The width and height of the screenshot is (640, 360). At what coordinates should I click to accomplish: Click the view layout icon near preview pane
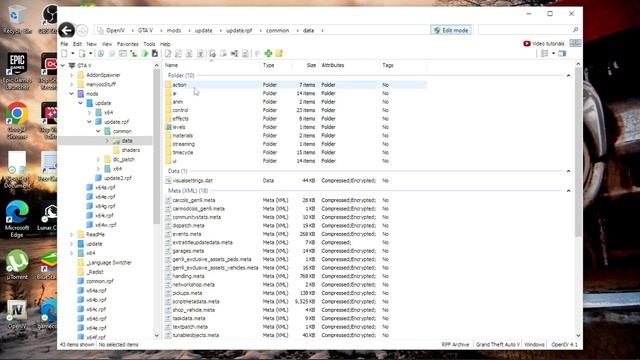[x=544, y=53]
